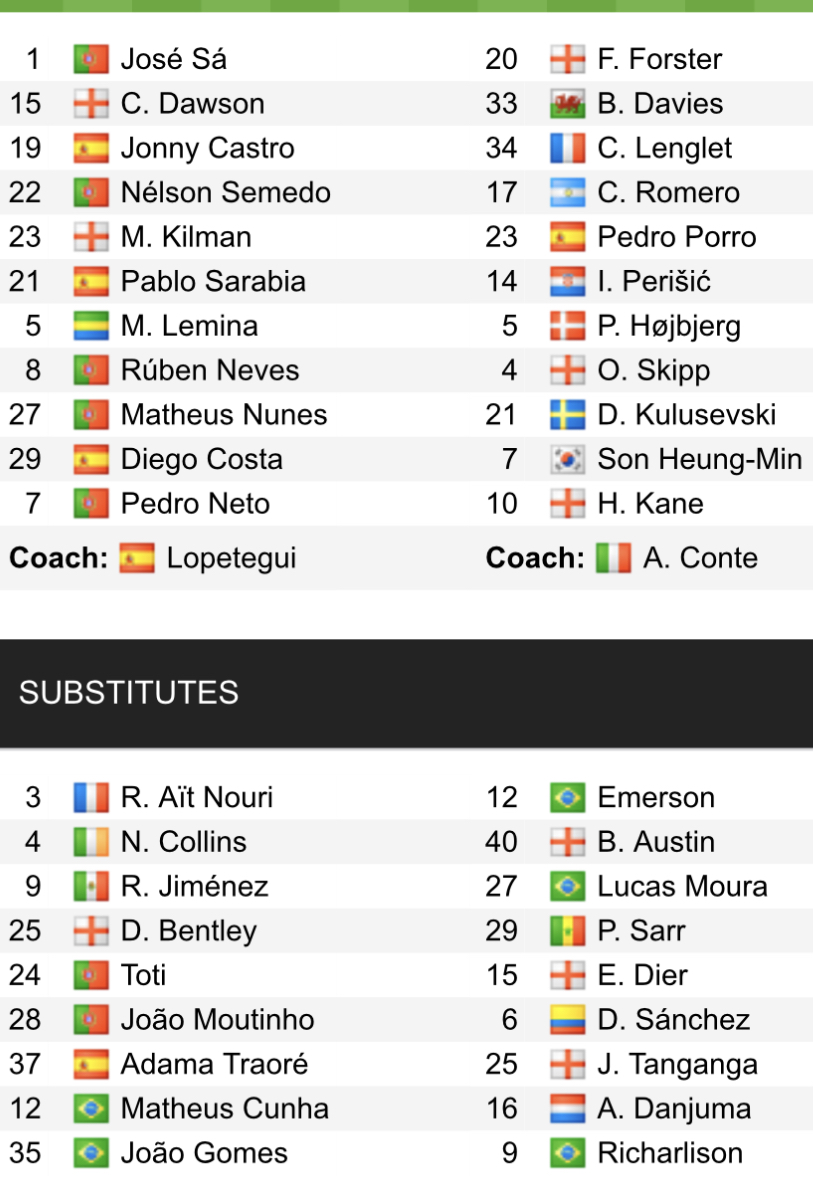Select the Denmark flag next to P. Højbjerg
This screenshot has width=813, height=1187.
567,326
